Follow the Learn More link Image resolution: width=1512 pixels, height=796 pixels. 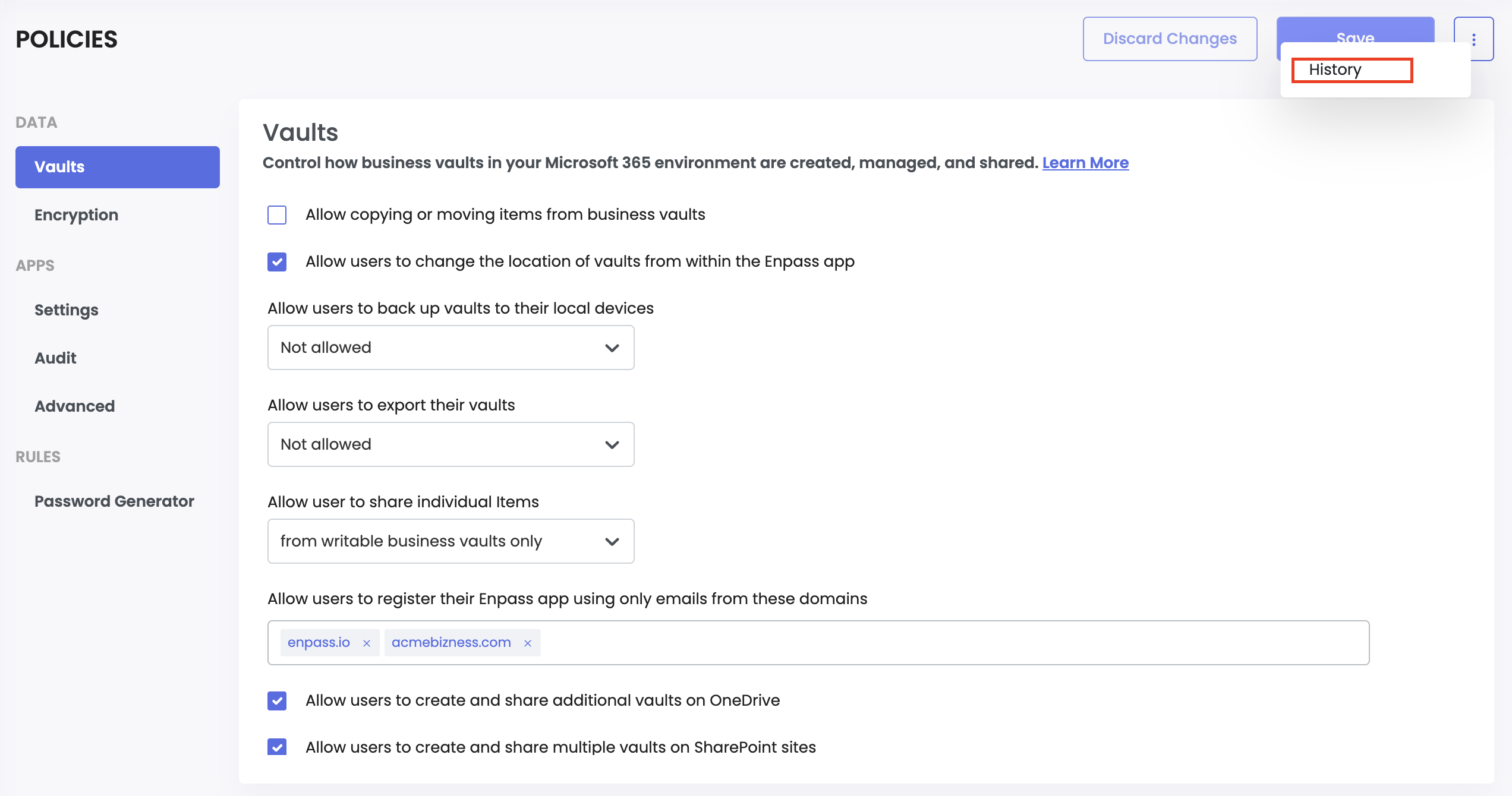click(x=1085, y=163)
